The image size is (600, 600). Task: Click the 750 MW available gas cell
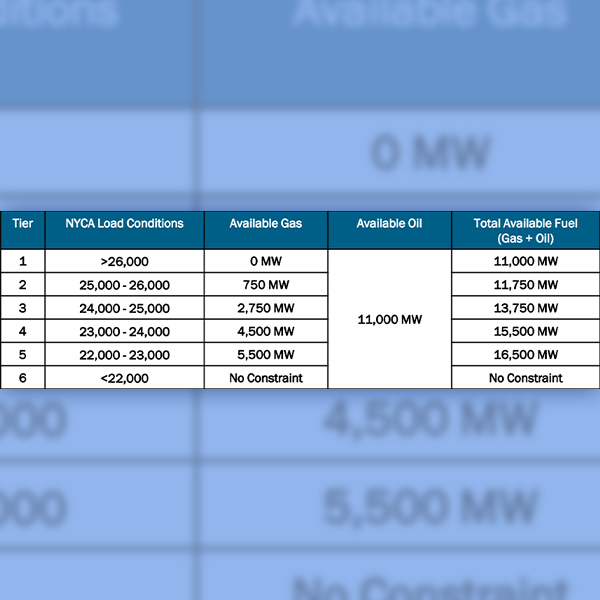(265, 285)
